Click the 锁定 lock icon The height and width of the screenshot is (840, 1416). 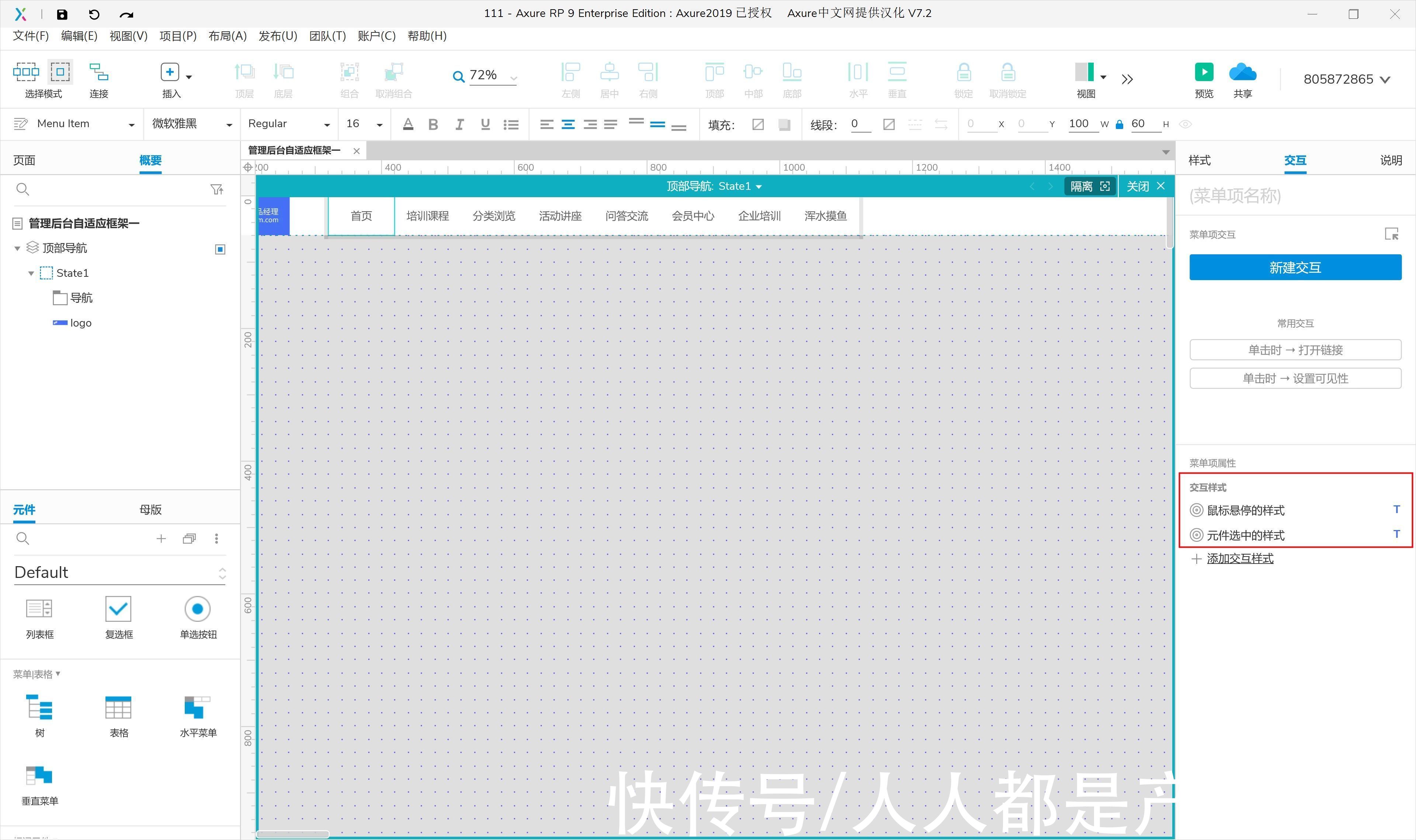click(964, 72)
